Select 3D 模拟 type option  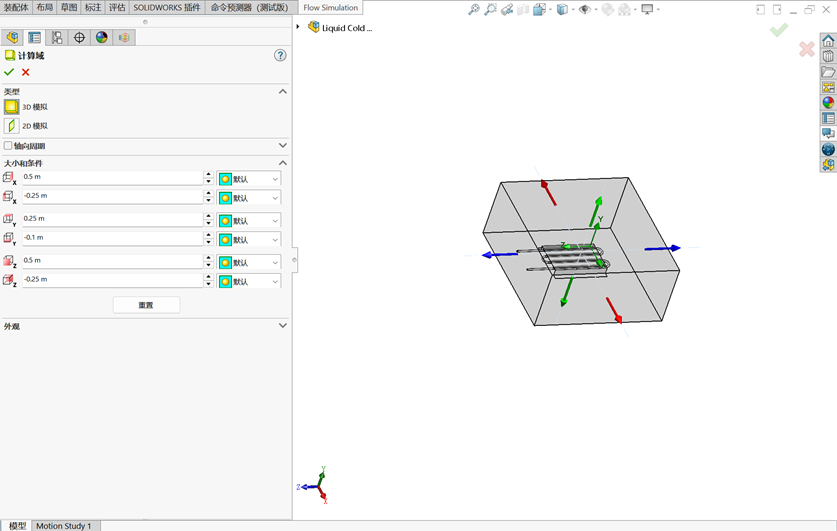[12, 107]
